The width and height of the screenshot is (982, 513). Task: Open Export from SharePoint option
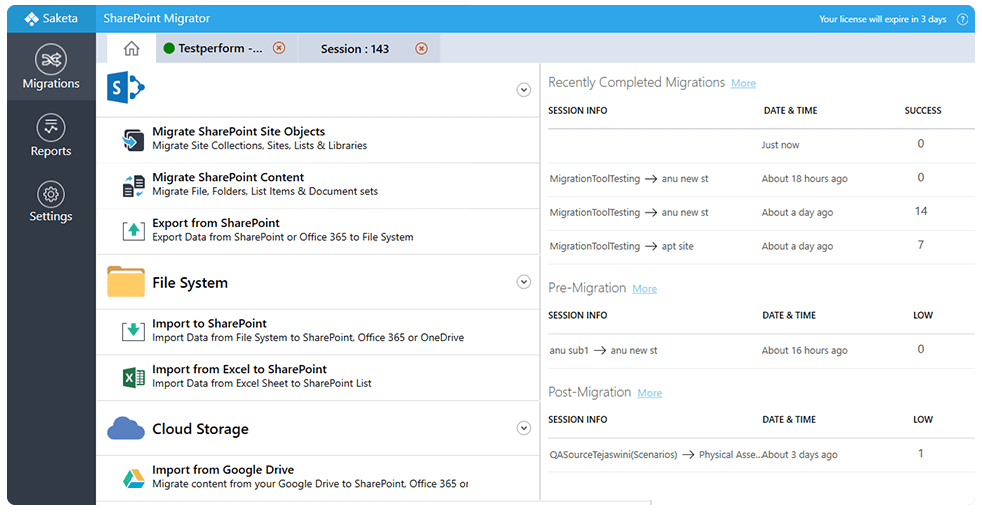(318, 231)
